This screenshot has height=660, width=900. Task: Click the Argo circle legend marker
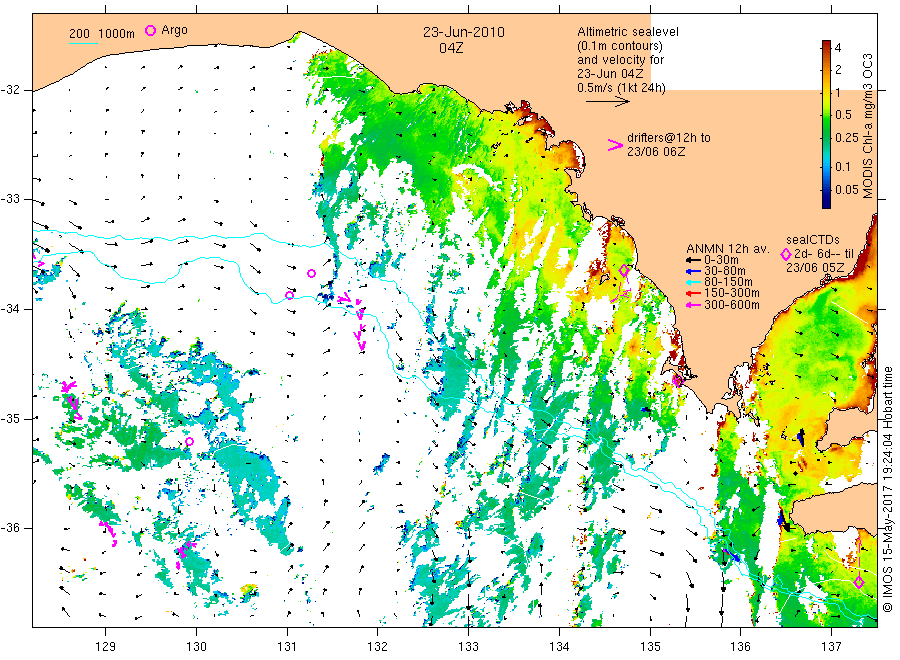pos(150,30)
